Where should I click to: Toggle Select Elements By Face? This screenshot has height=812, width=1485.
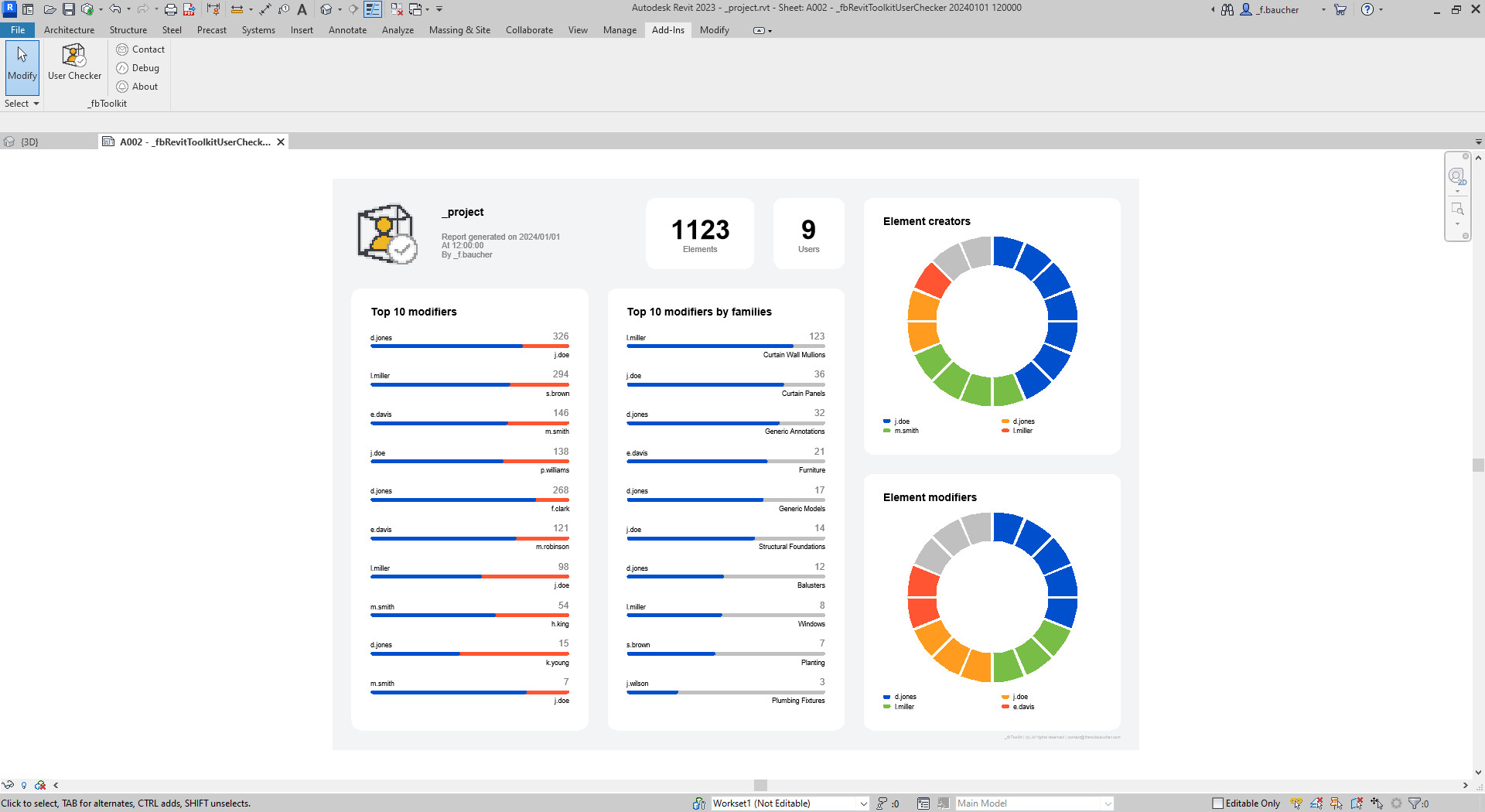point(1357,803)
